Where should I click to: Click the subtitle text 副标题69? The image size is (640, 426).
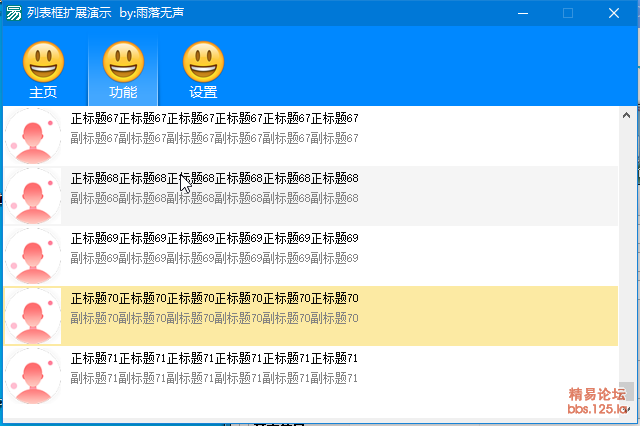(214, 258)
